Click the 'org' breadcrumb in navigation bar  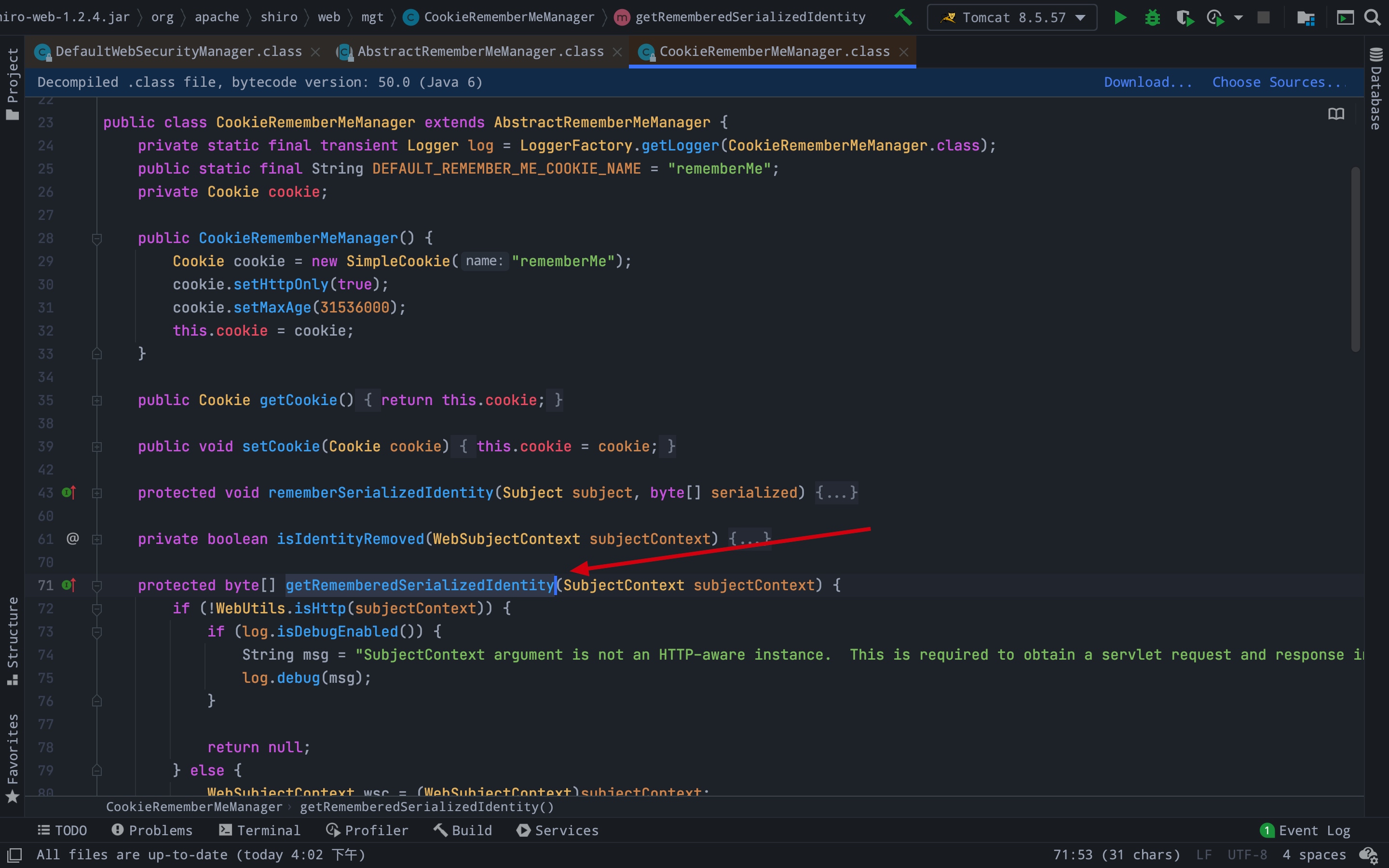point(163,17)
